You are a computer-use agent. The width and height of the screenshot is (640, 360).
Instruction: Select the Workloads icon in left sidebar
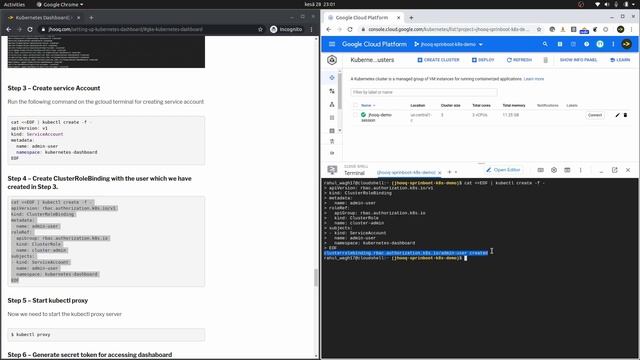332,91
